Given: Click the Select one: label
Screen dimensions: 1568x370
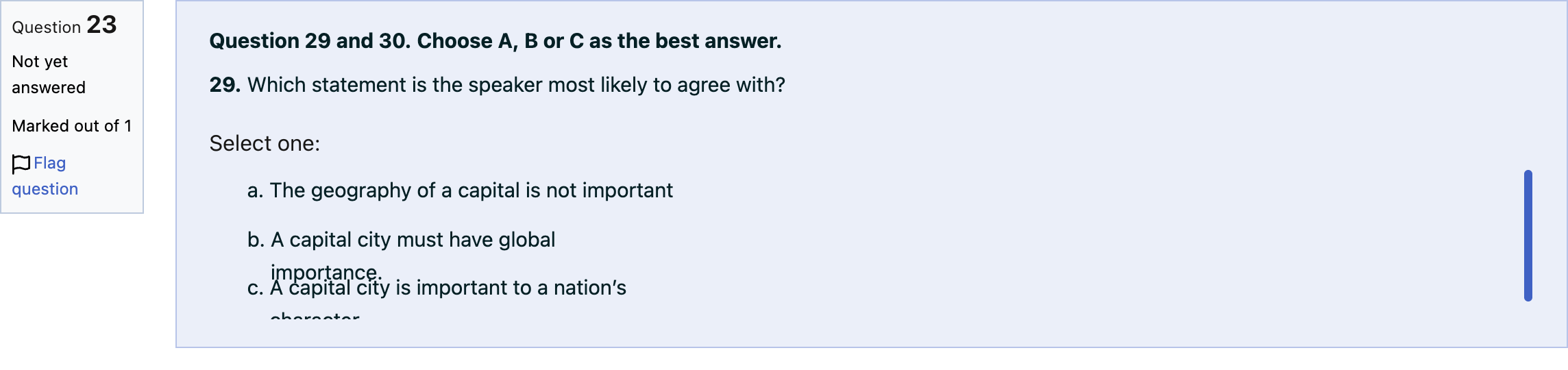Looking at the screenshot, I should [265, 144].
